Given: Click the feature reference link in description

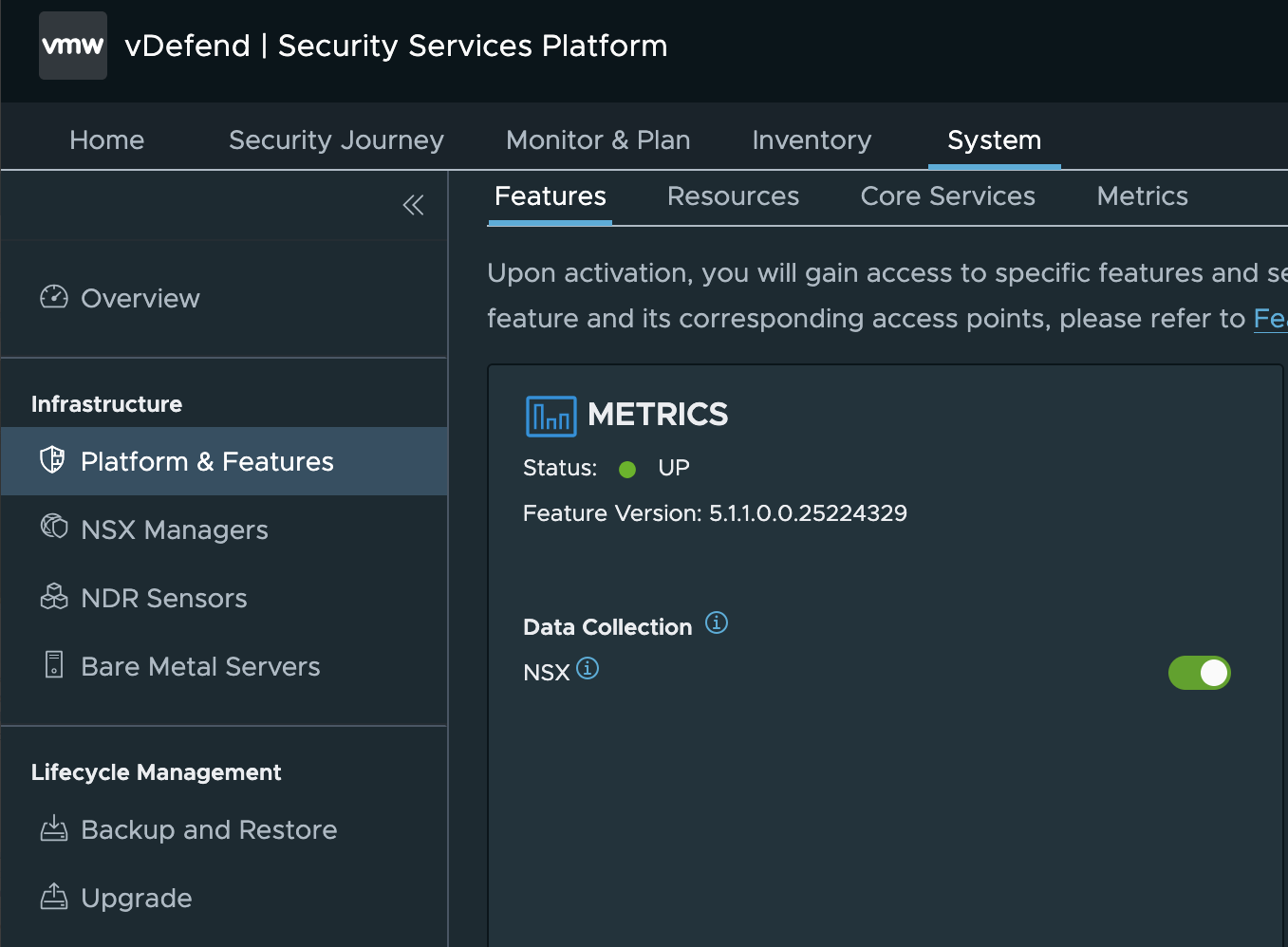Looking at the screenshot, I should [1270, 319].
